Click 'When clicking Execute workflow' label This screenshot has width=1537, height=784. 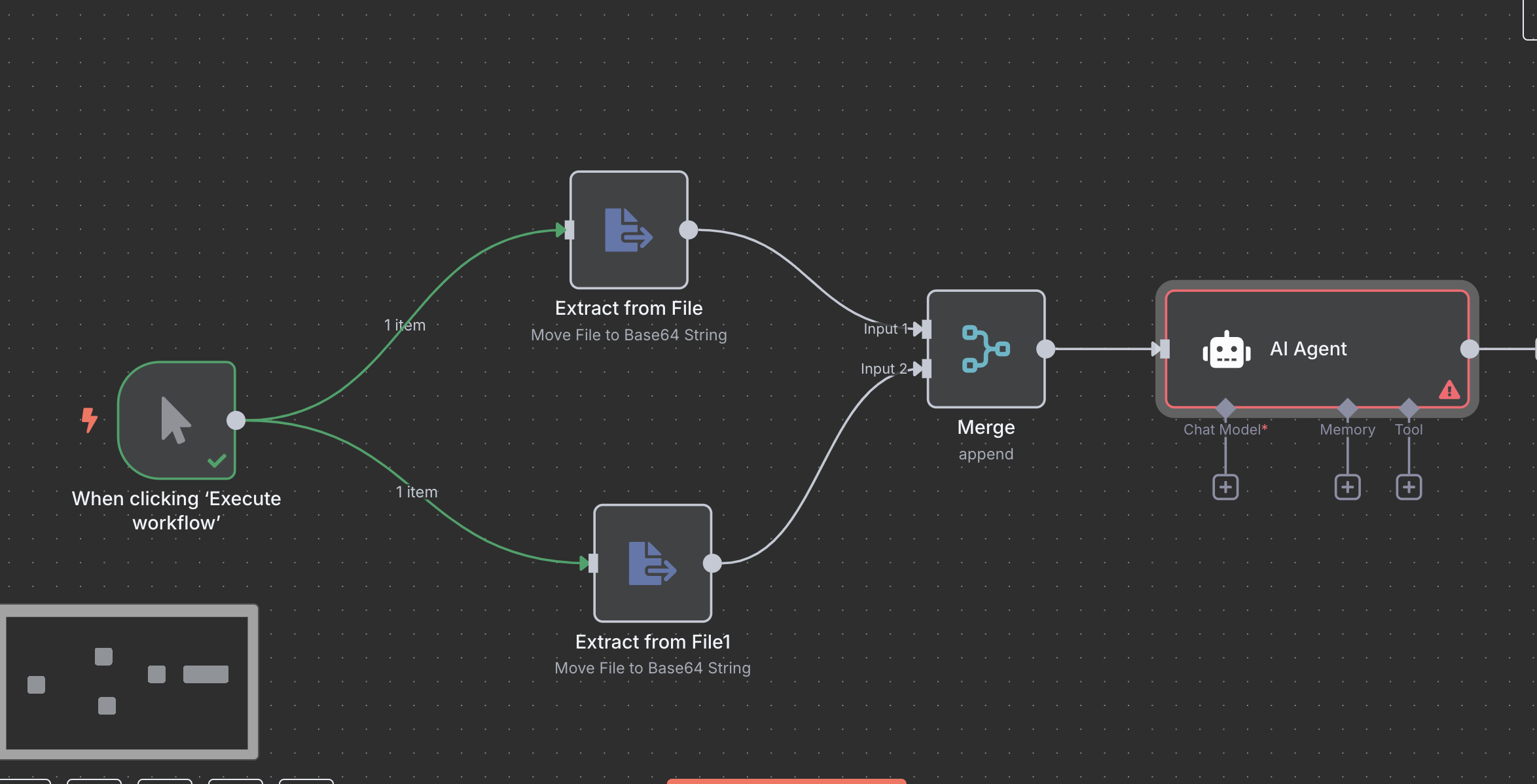[x=176, y=510]
